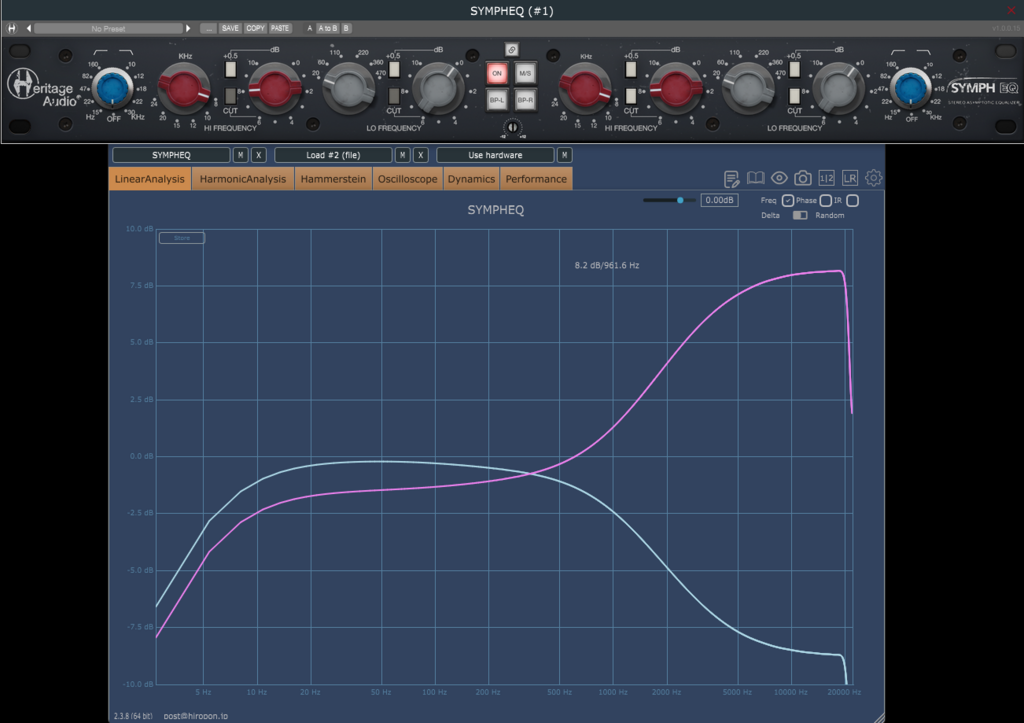Click the A to B copy button

tap(328, 28)
